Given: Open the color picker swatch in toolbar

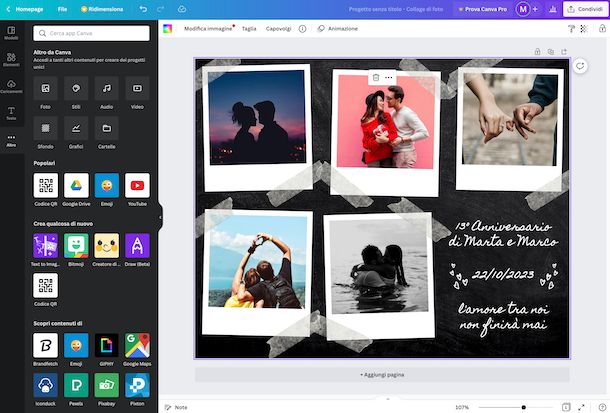Looking at the screenshot, I should click(x=167, y=29).
